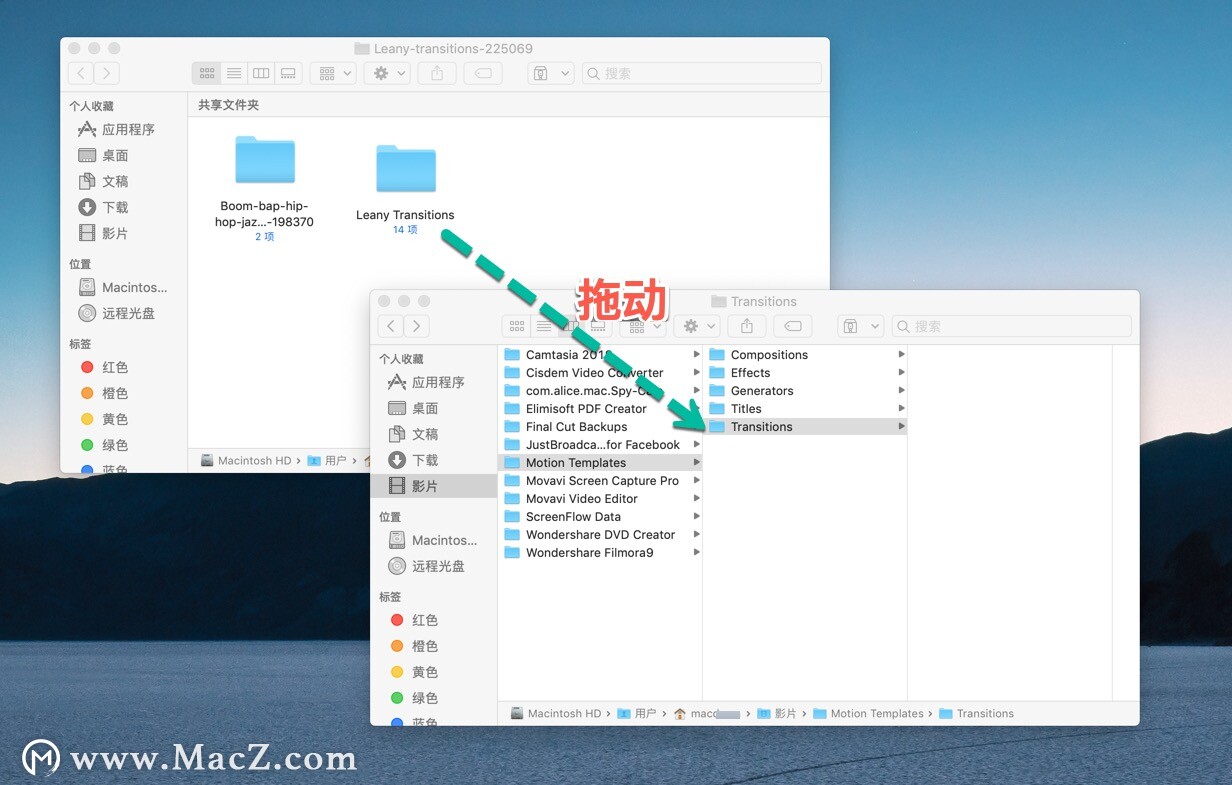Select Transitions folder in column list

pyautogui.click(x=805, y=427)
